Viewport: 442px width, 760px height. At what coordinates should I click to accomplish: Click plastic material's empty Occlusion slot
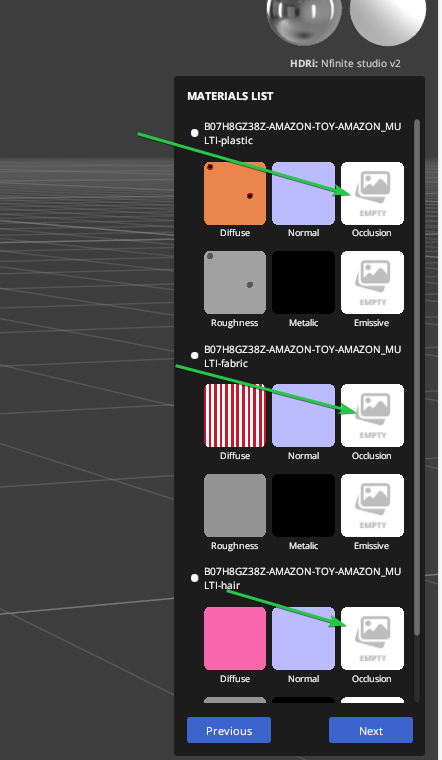tap(372, 193)
